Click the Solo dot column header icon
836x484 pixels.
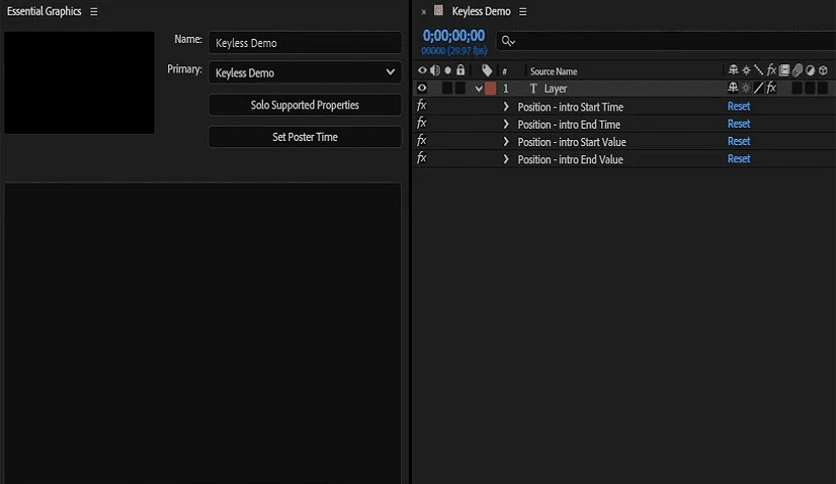(x=448, y=70)
